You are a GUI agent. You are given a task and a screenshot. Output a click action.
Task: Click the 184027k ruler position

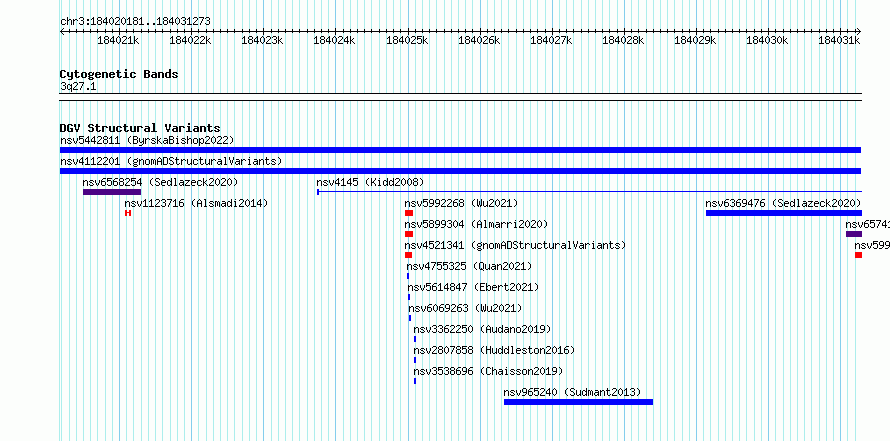pos(551,40)
